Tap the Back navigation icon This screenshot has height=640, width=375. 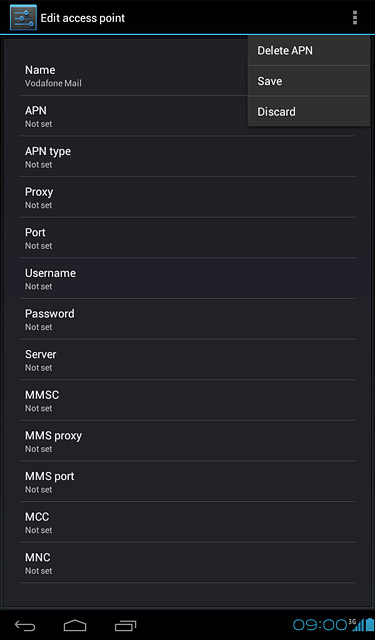coord(25,625)
